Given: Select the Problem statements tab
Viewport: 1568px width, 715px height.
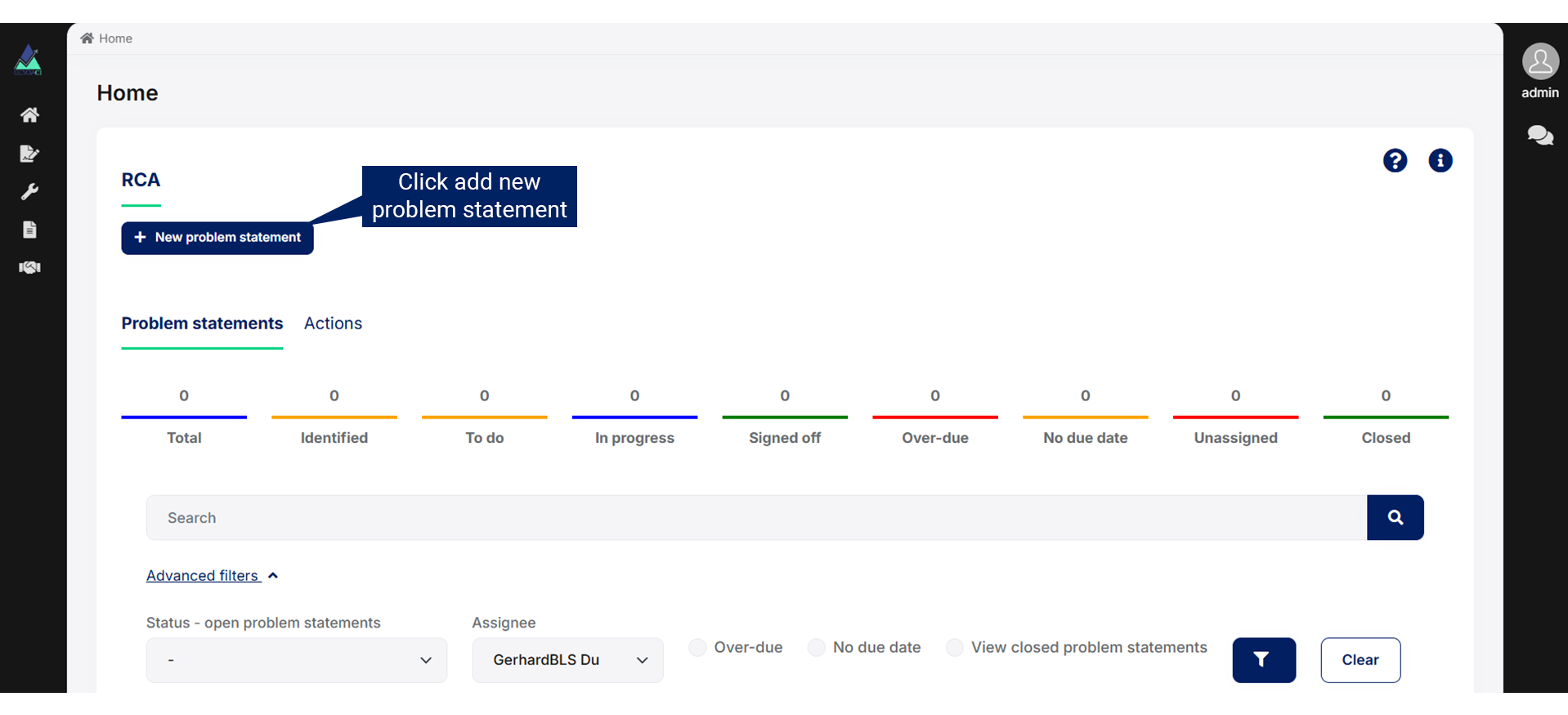Looking at the screenshot, I should point(202,324).
